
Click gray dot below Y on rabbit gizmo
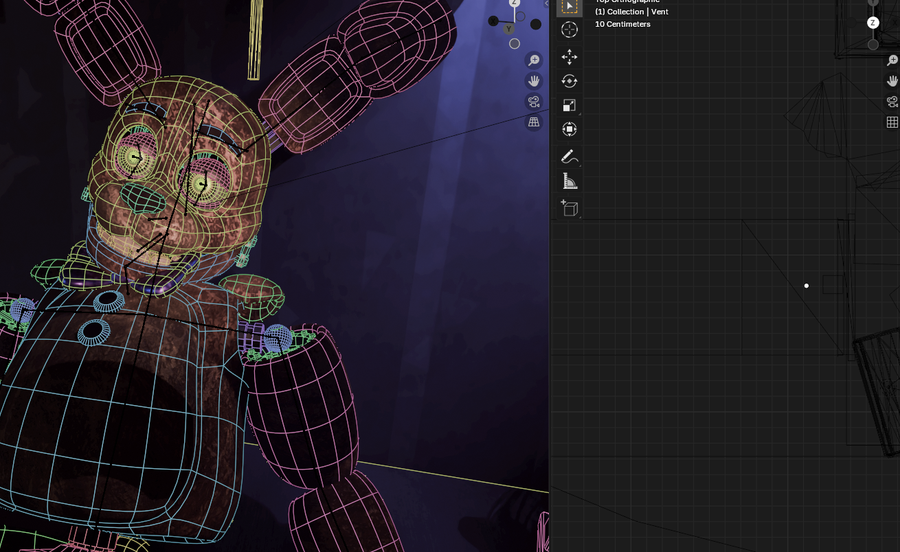pos(514,44)
